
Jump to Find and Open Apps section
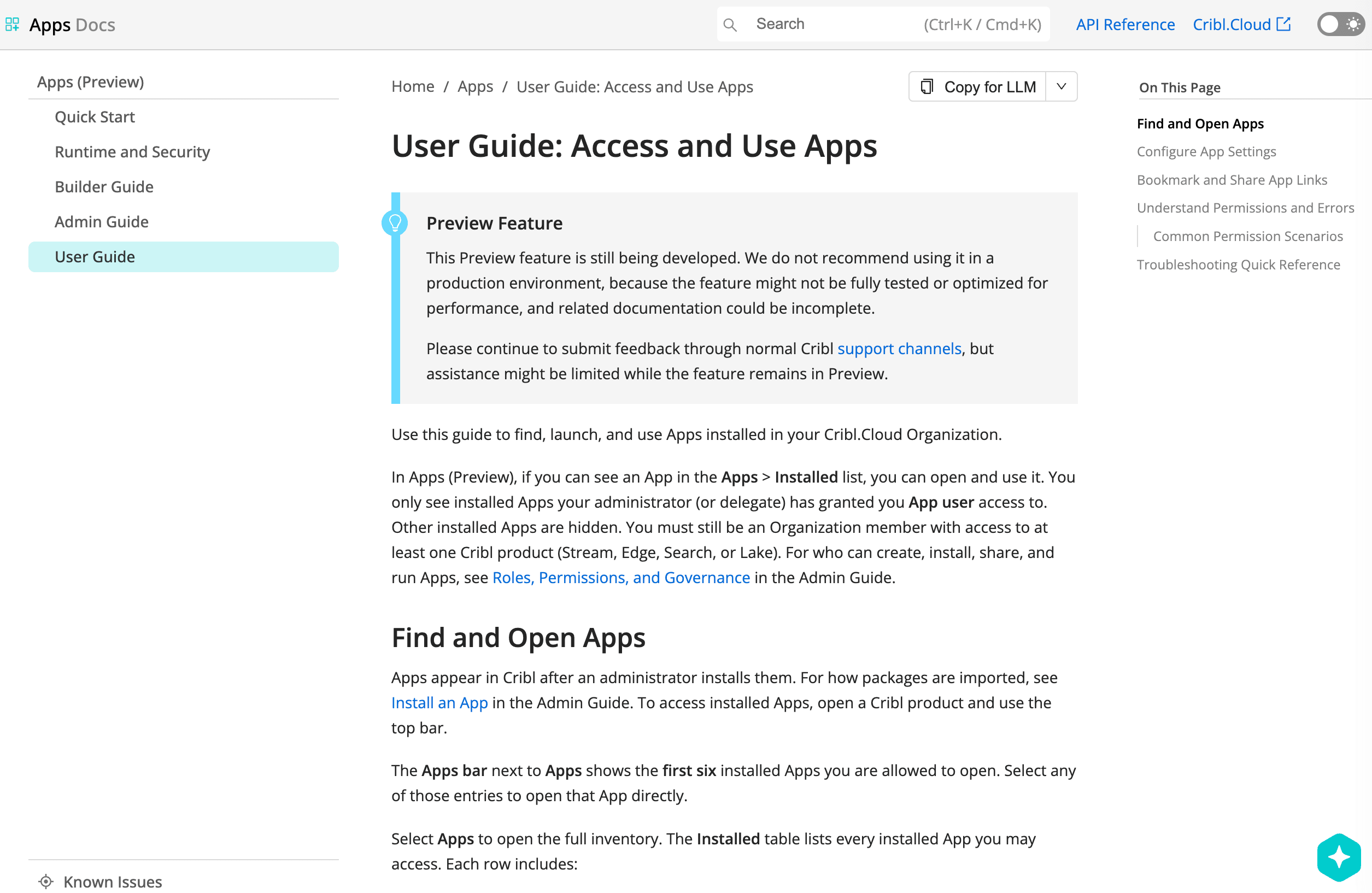1200,124
